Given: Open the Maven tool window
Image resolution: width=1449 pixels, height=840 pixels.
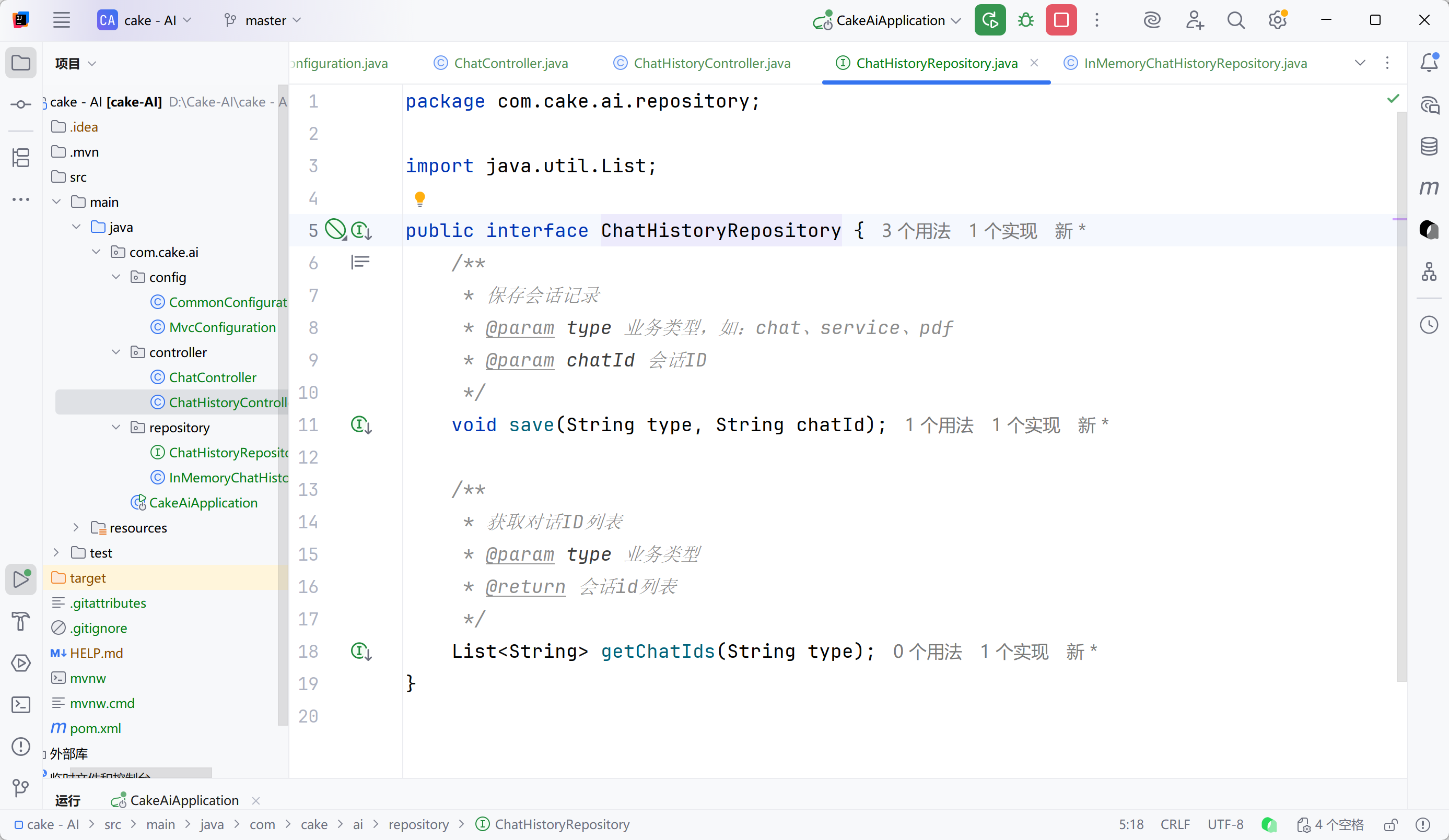Looking at the screenshot, I should click(1429, 187).
